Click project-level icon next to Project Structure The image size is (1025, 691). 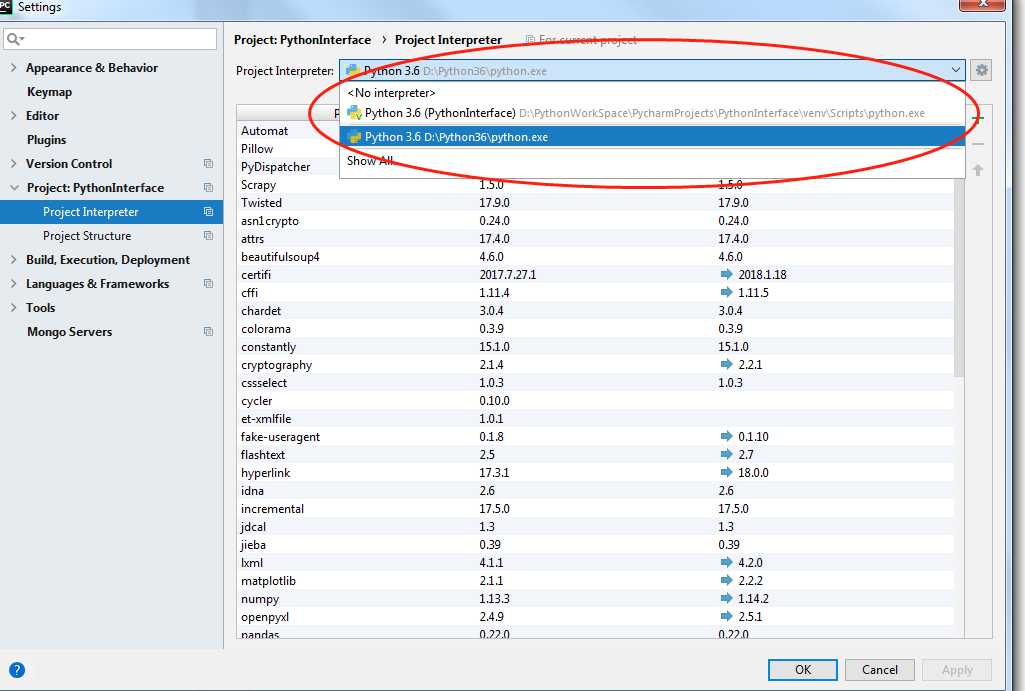(x=208, y=235)
